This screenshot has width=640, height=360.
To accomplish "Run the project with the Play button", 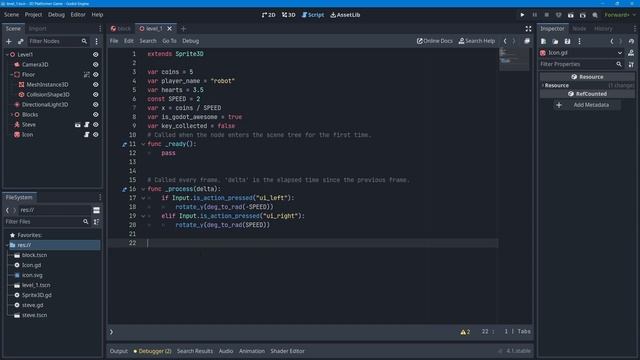I will click(522, 15).
